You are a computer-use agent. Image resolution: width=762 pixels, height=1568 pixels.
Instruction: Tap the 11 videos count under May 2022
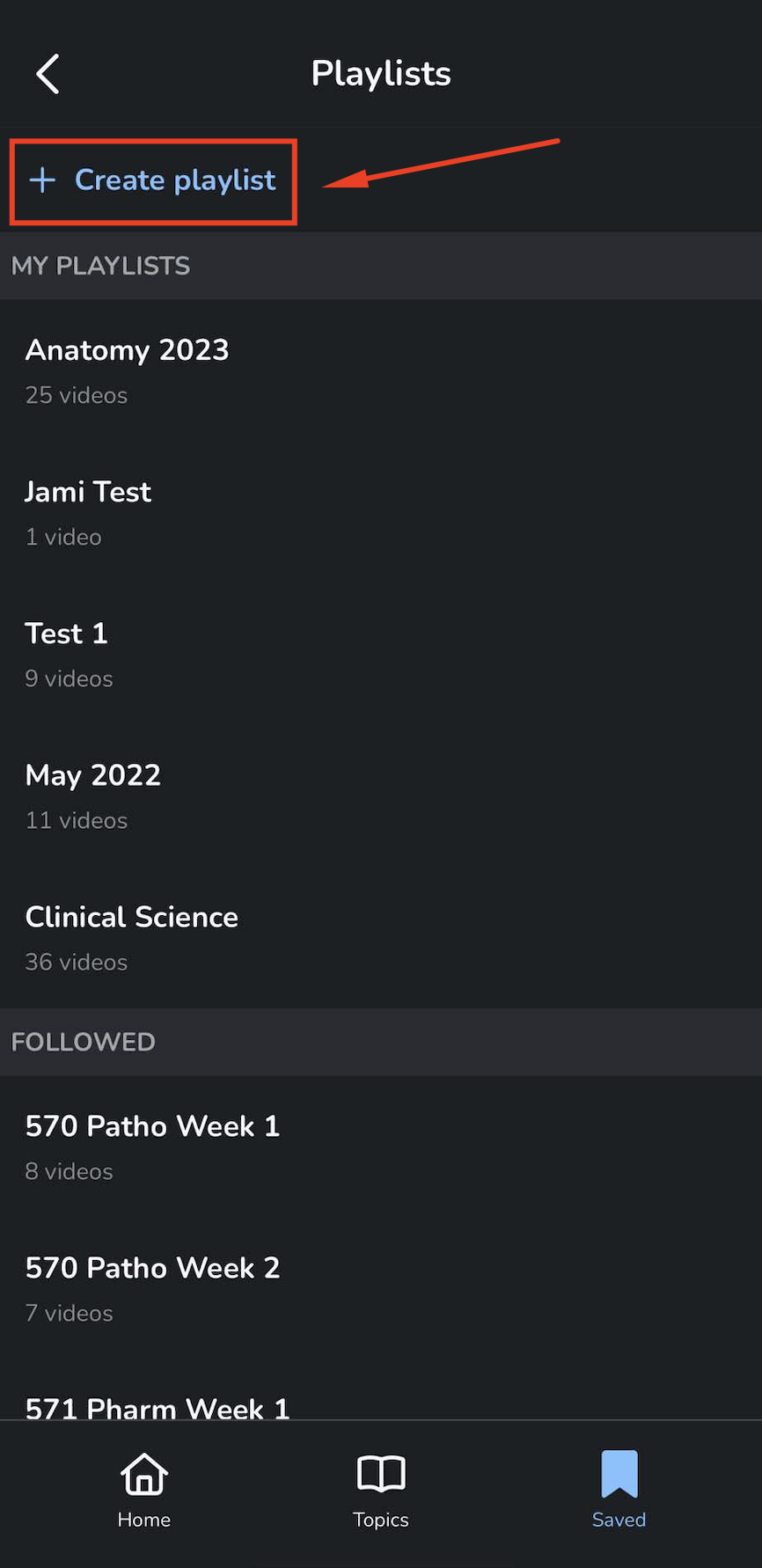[77, 821]
